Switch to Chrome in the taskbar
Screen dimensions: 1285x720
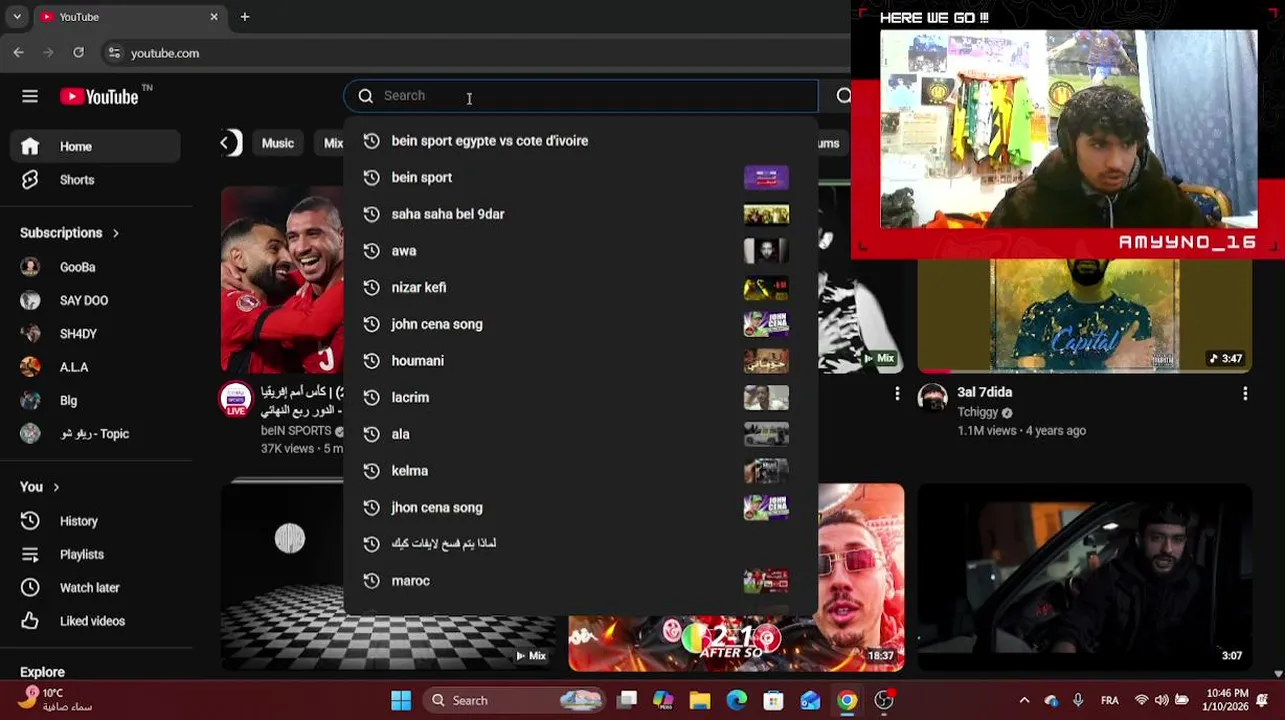846,701
